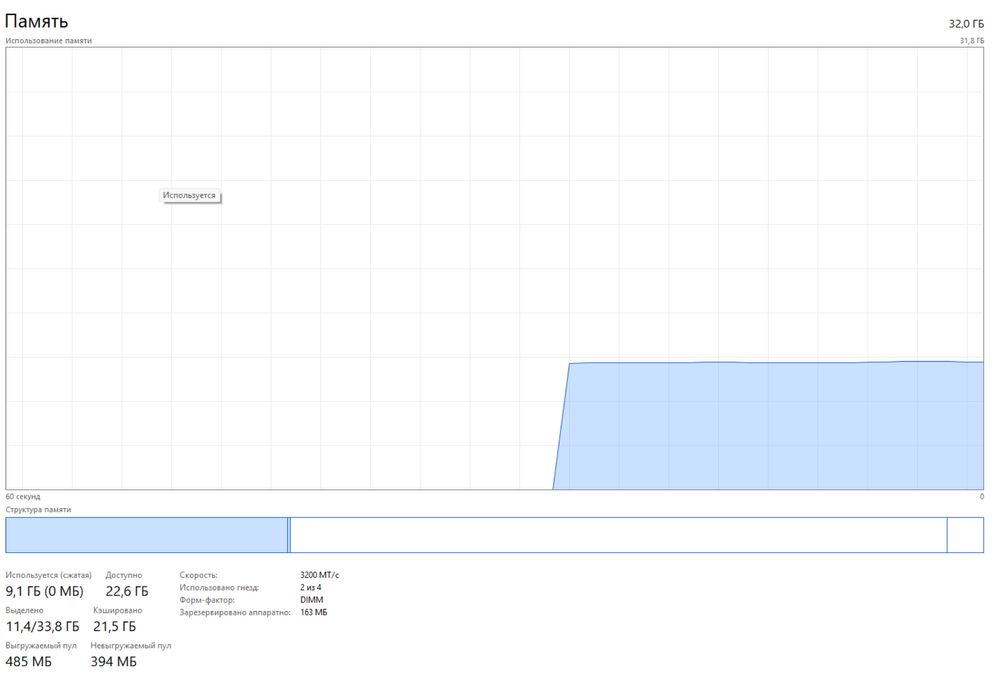Screen dimensions: 1000x676
Task: Click the Используется (сжатая) label
Action: (48, 575)
